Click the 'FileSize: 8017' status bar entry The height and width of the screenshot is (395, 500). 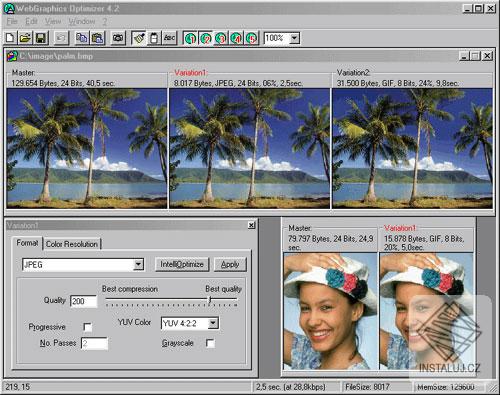(x=367, y=387)
